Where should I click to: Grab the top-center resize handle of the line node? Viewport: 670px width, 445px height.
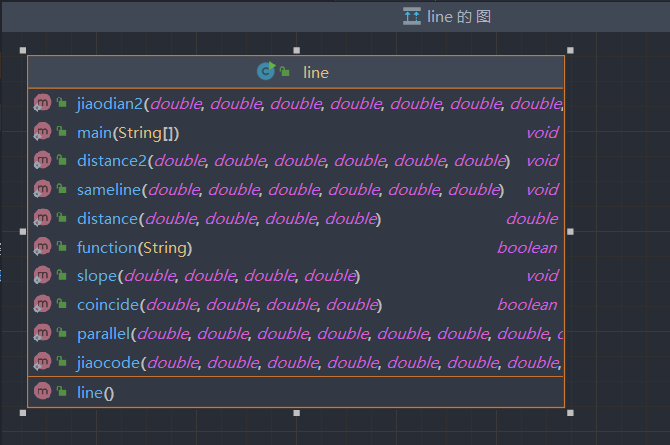(x=297, y=50)
